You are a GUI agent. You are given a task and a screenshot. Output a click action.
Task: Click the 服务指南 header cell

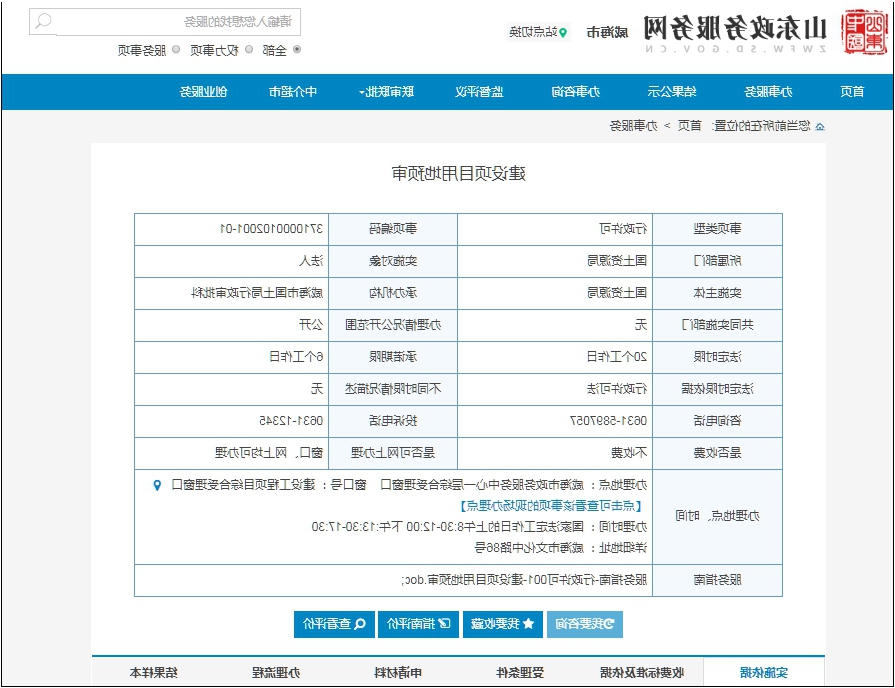tap(717, 581)
